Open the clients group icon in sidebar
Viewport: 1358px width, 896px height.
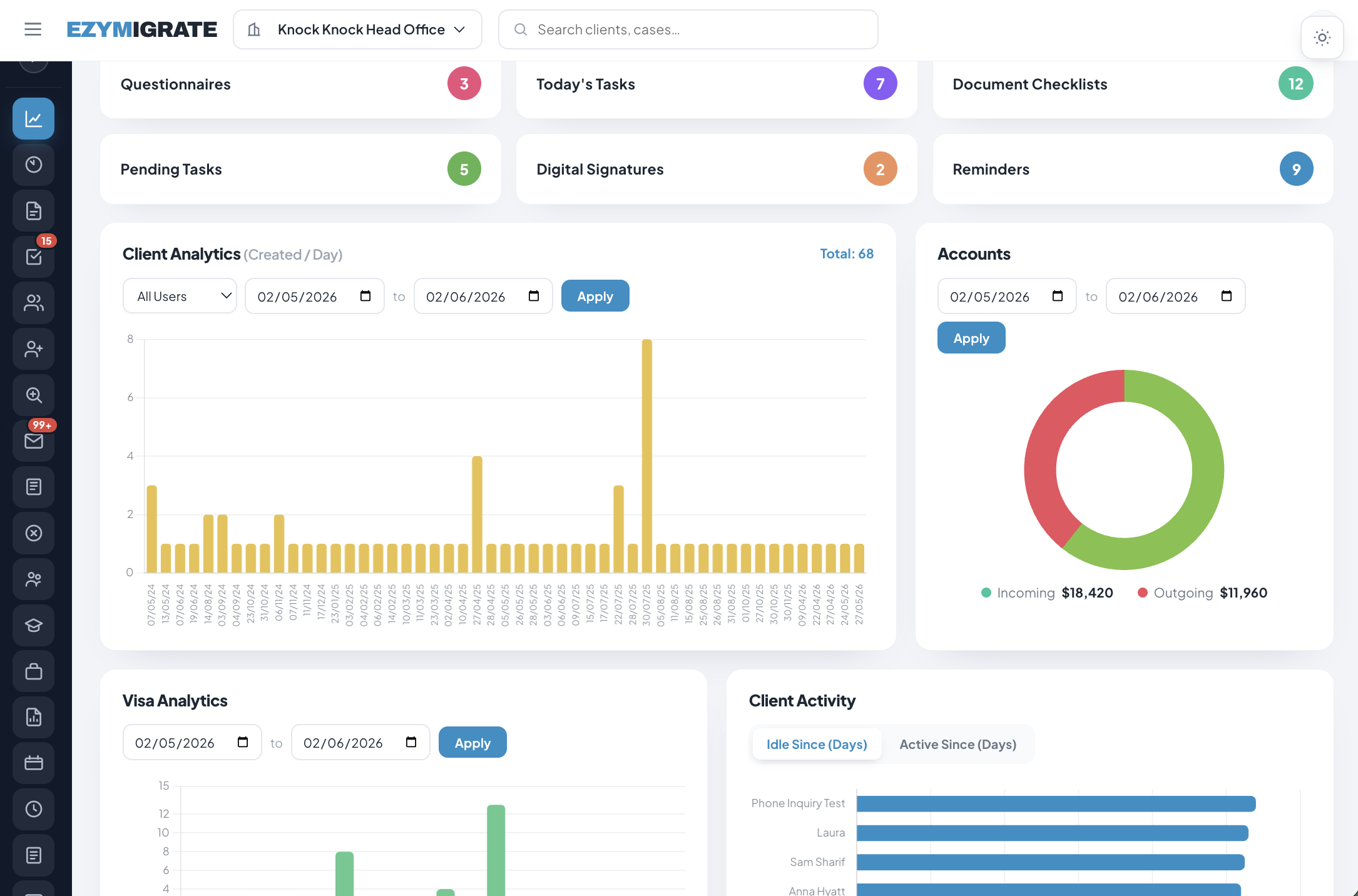pyautogui.click(x=34, y=303)
